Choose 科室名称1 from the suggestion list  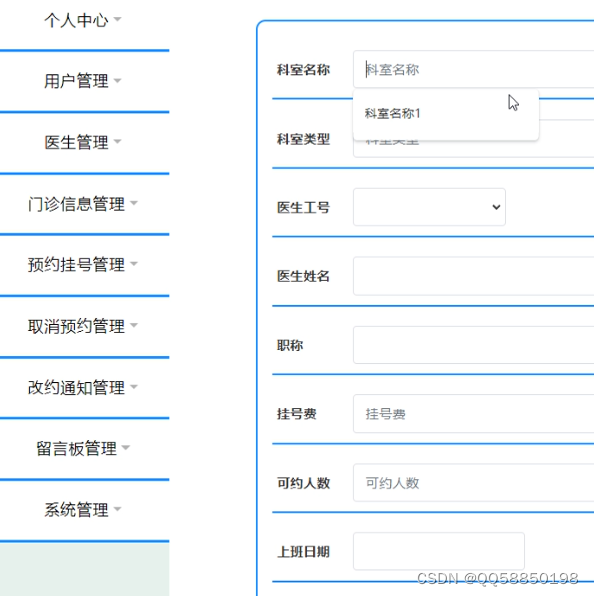446,114
